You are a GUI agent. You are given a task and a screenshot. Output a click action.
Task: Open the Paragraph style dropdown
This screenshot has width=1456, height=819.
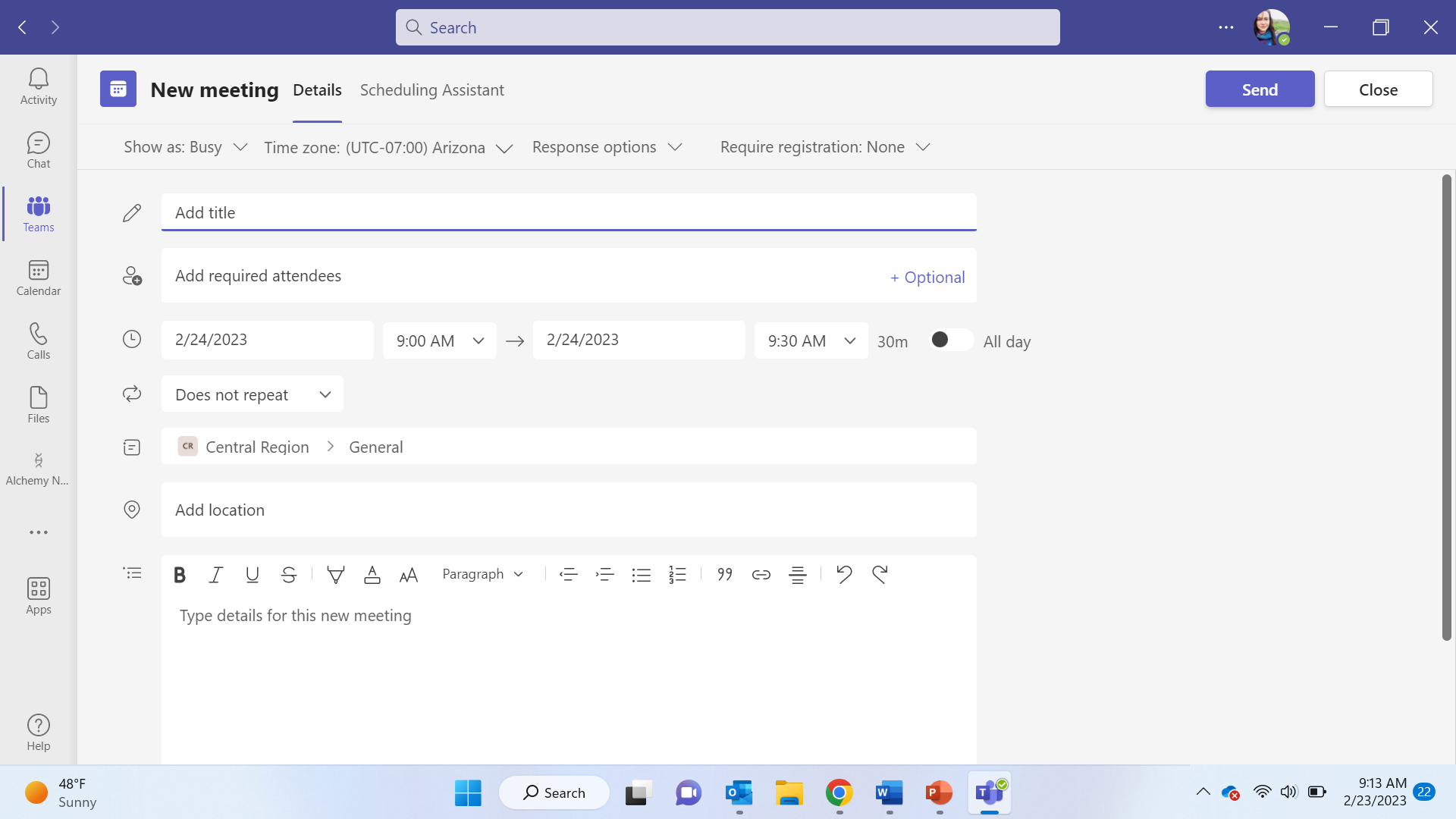pos(483,574)
